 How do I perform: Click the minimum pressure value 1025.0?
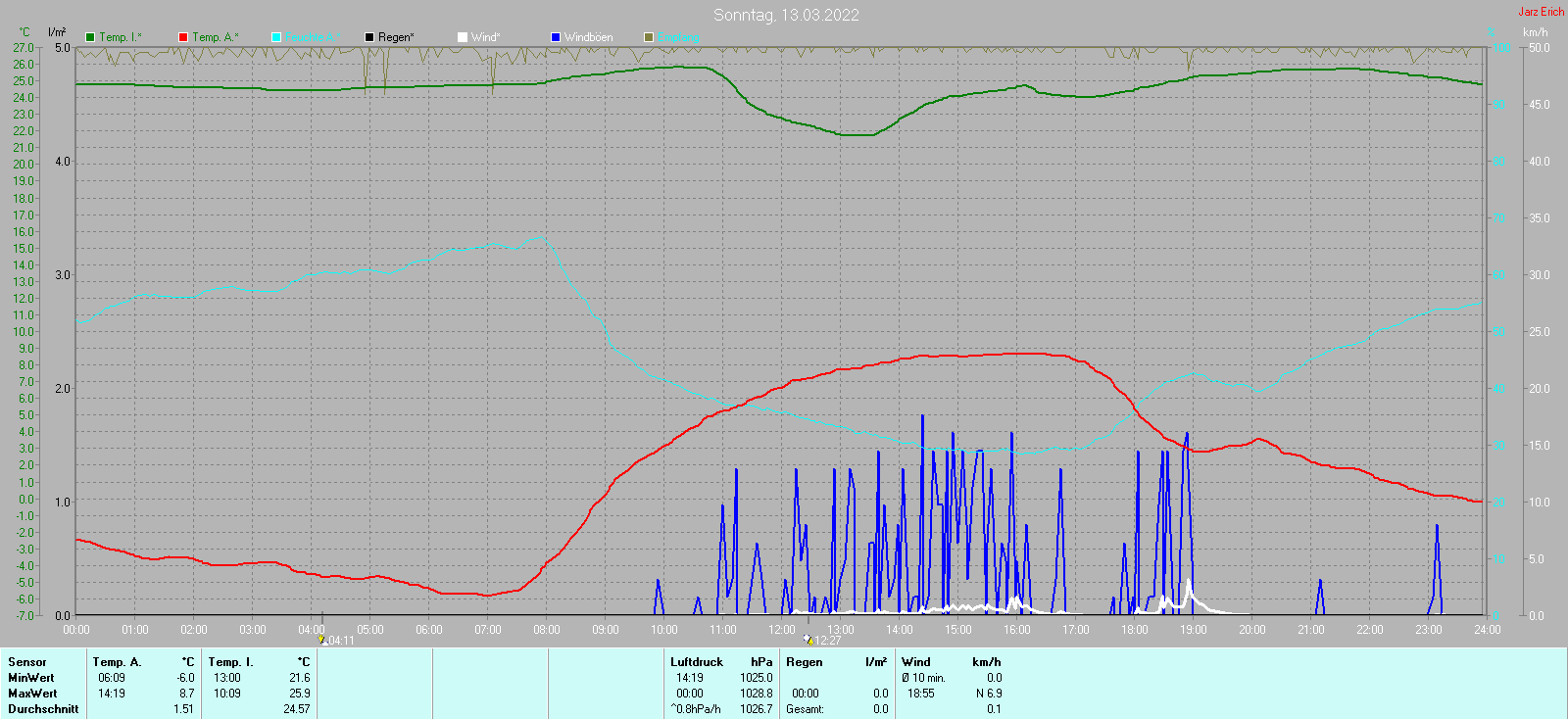point(757,678)
